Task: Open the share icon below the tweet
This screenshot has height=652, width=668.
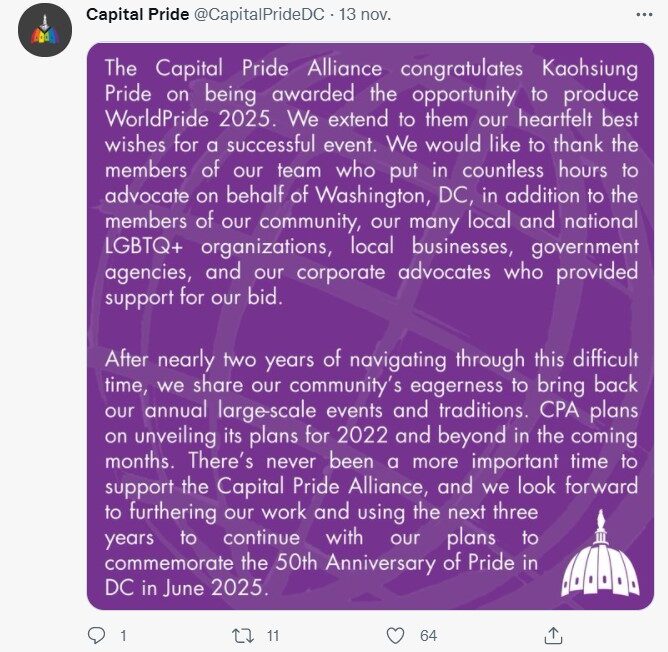Action: (551, 635)
